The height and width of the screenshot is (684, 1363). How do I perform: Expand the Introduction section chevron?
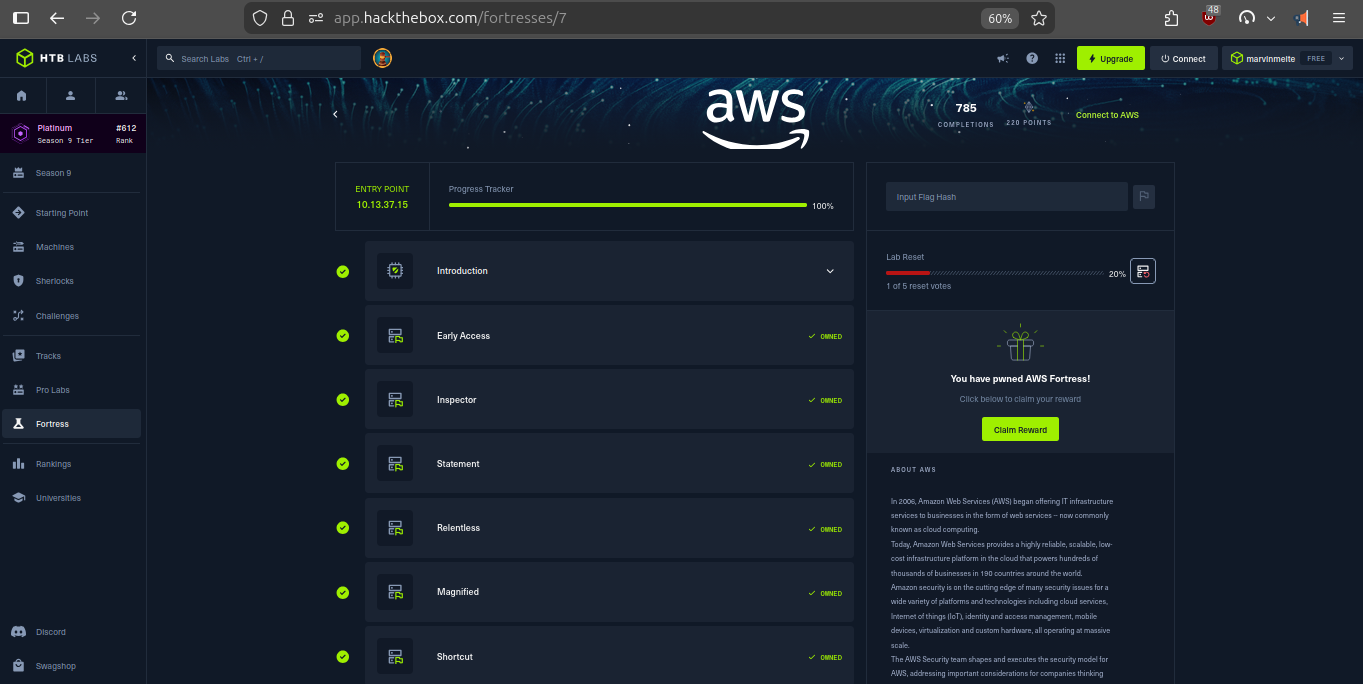click(x=829, y=271)
